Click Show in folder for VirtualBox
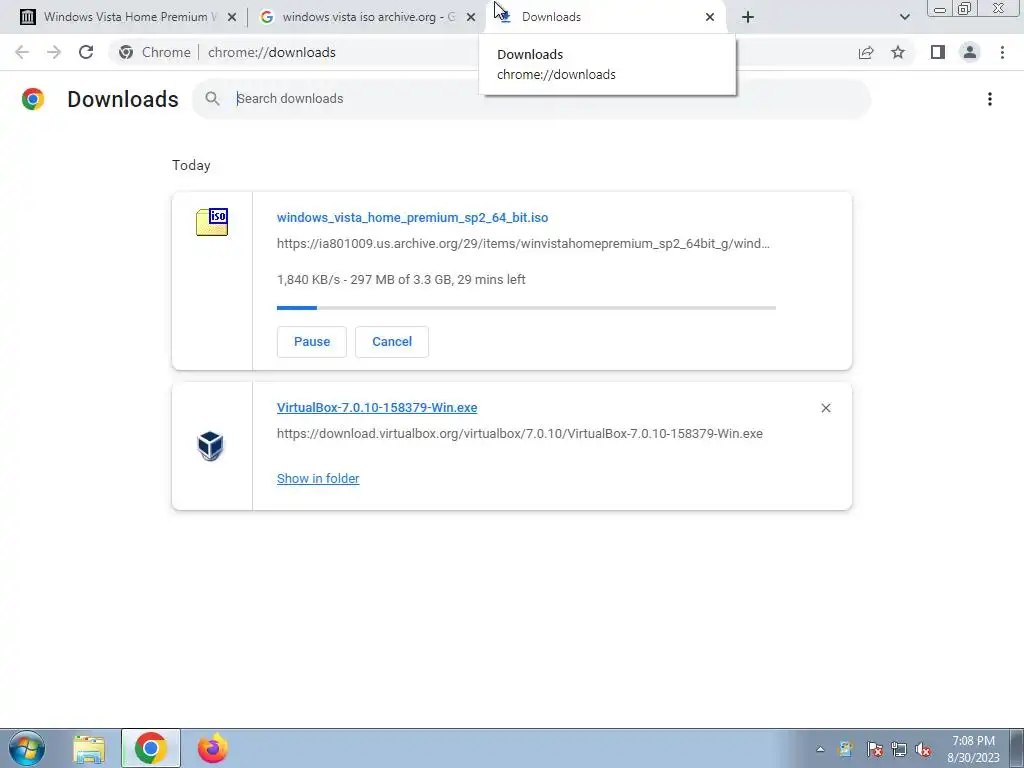This screenshot has width=1024, height=768. pos(318,479)
